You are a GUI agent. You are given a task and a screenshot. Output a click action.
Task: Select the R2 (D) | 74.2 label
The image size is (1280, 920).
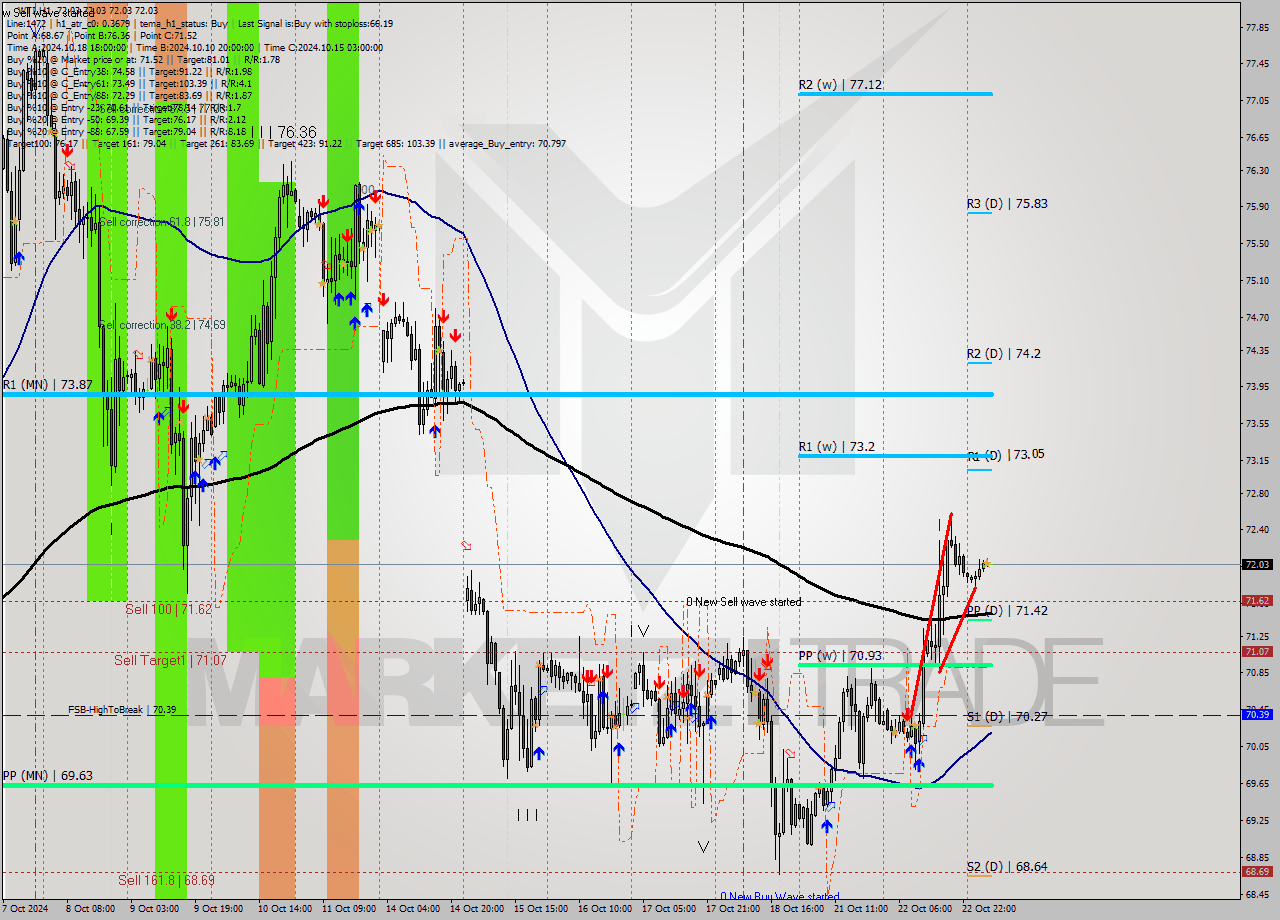1003,353
